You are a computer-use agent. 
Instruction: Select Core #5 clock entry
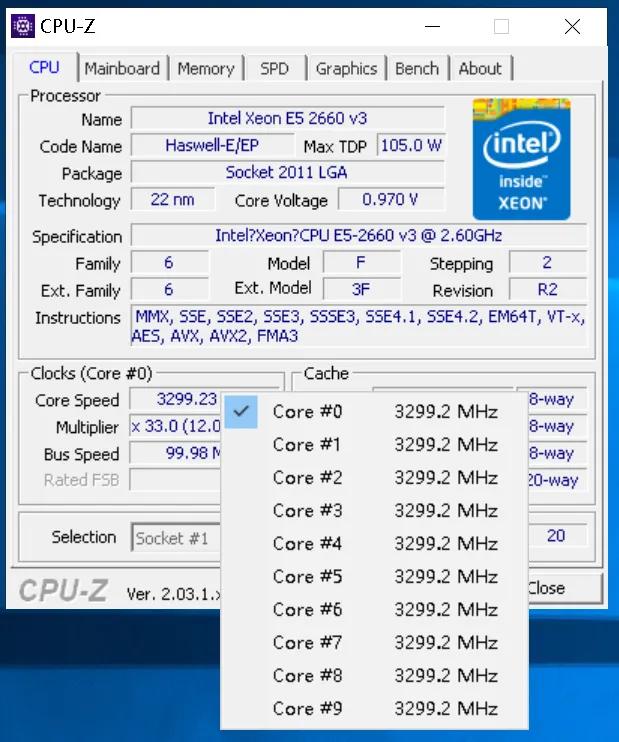pyautogui.click(x=372, y=576)
